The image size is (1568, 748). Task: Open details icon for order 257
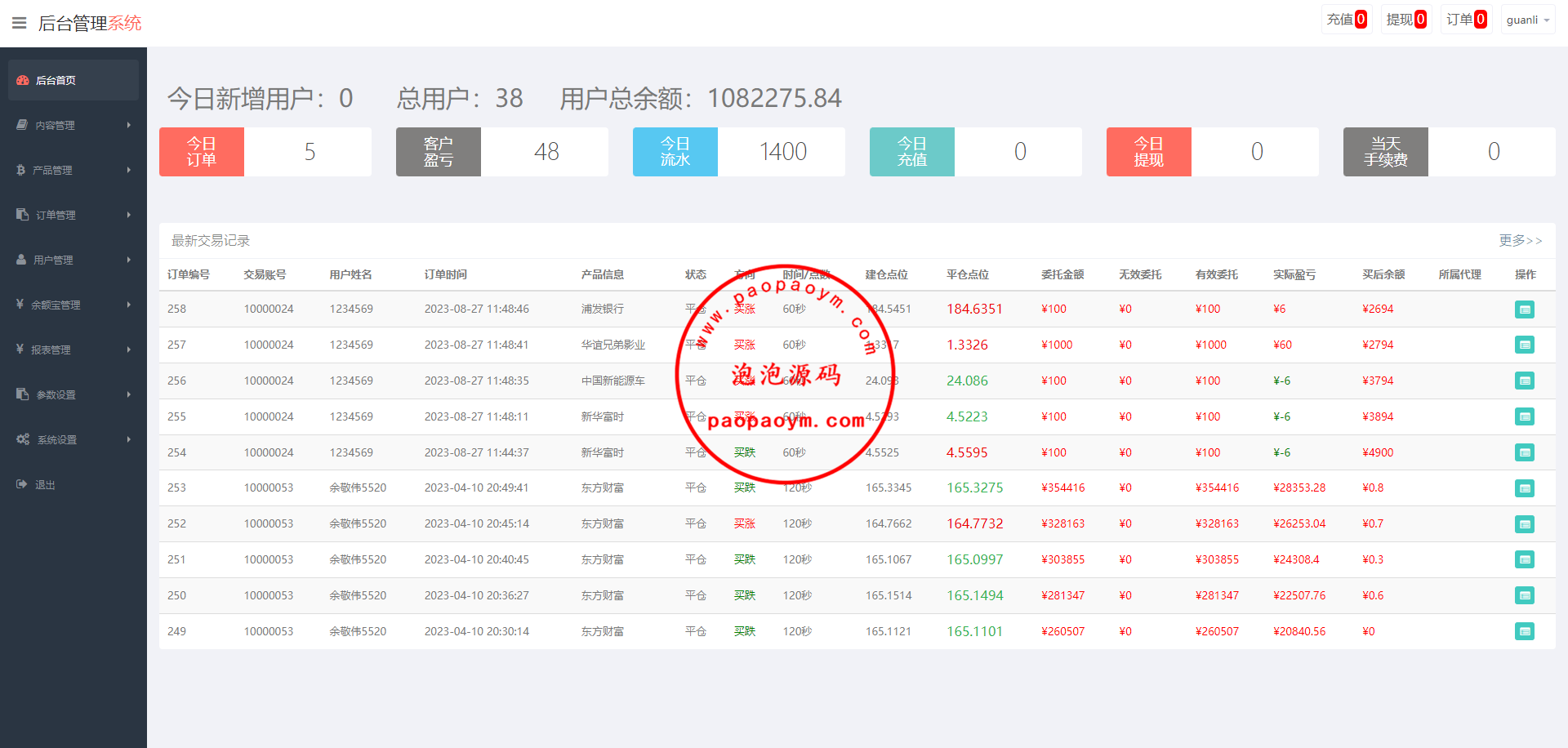(x=1524, y=345)
